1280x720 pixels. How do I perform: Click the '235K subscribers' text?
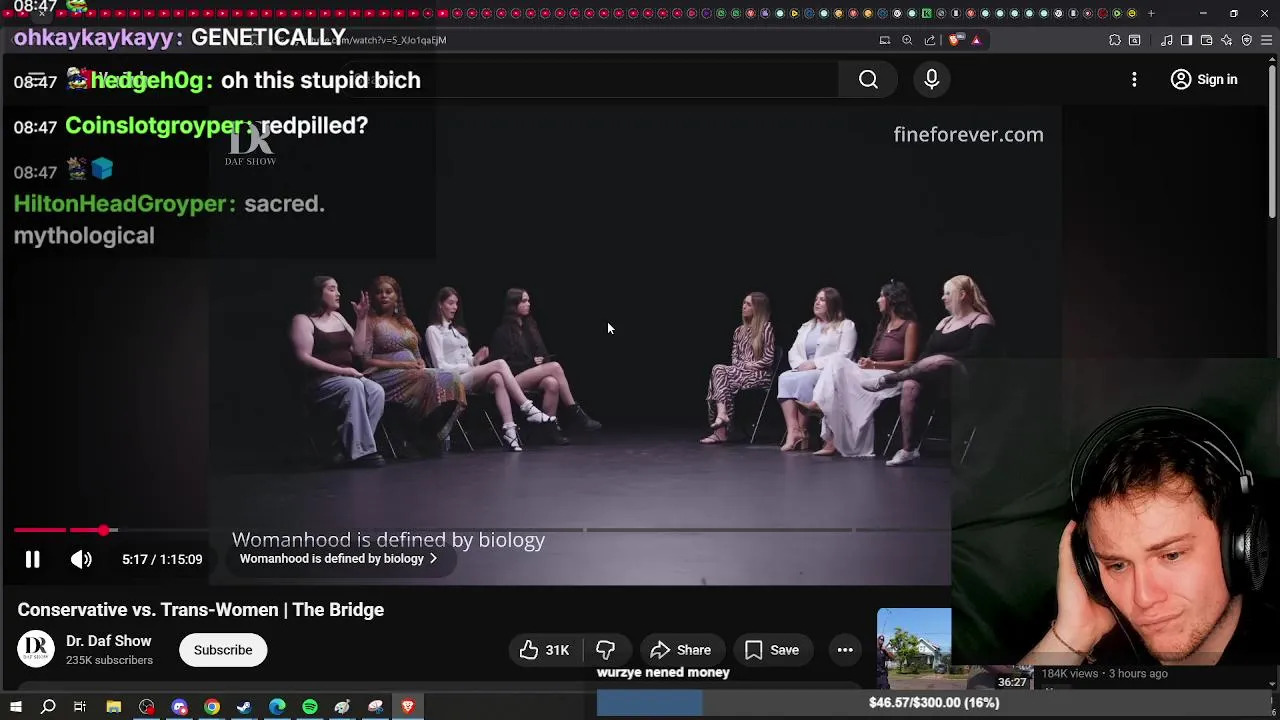pos(109,661)
